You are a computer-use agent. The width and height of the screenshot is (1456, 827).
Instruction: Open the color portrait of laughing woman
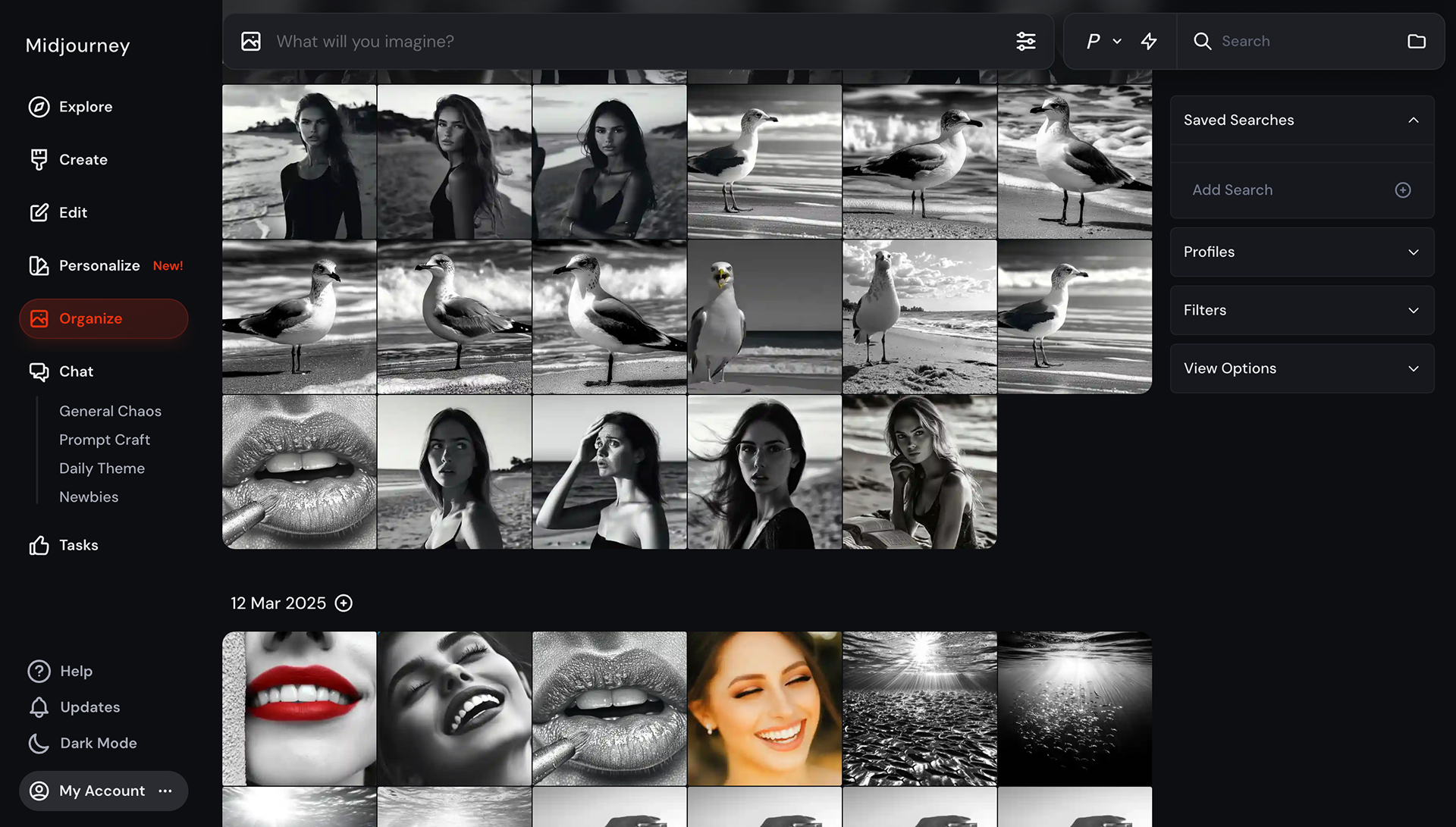click(x=764, y=709)
